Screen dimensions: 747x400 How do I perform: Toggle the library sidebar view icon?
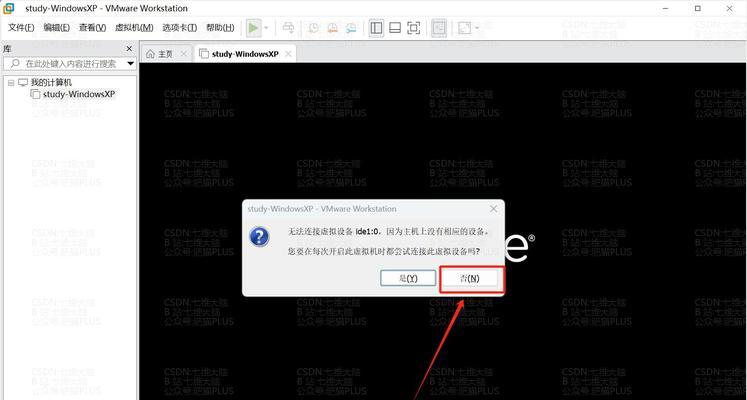click(x=376, y=28)
